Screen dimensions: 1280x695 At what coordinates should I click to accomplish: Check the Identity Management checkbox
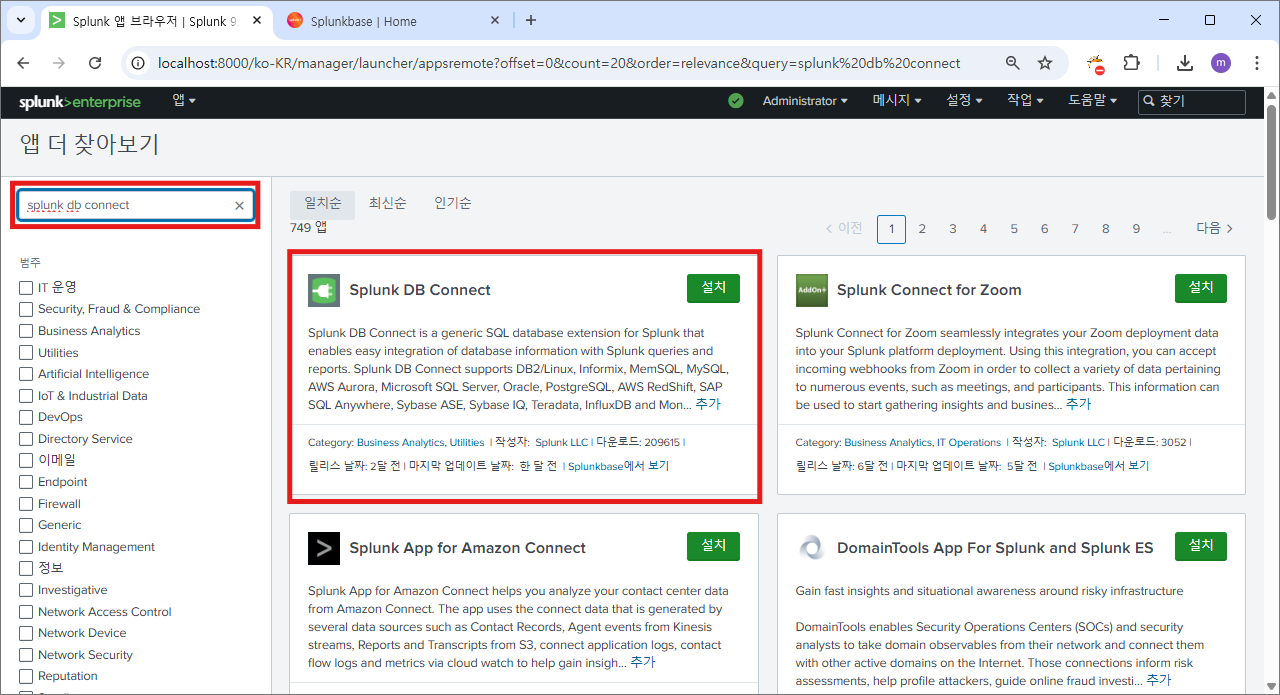(26, 547)
